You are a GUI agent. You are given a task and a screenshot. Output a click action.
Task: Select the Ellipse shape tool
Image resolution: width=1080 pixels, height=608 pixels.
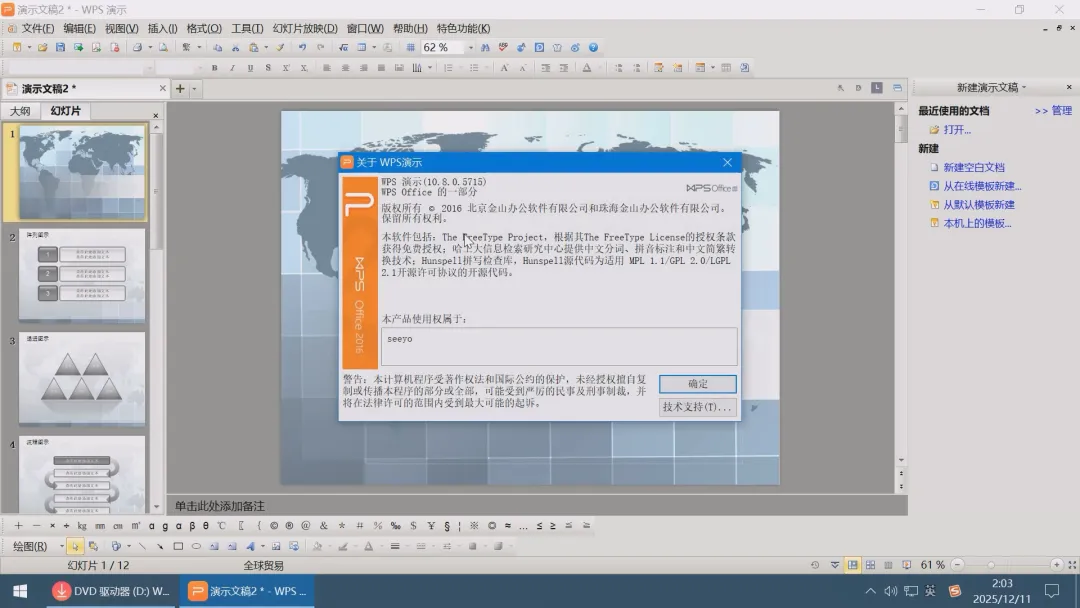point(196,546)
